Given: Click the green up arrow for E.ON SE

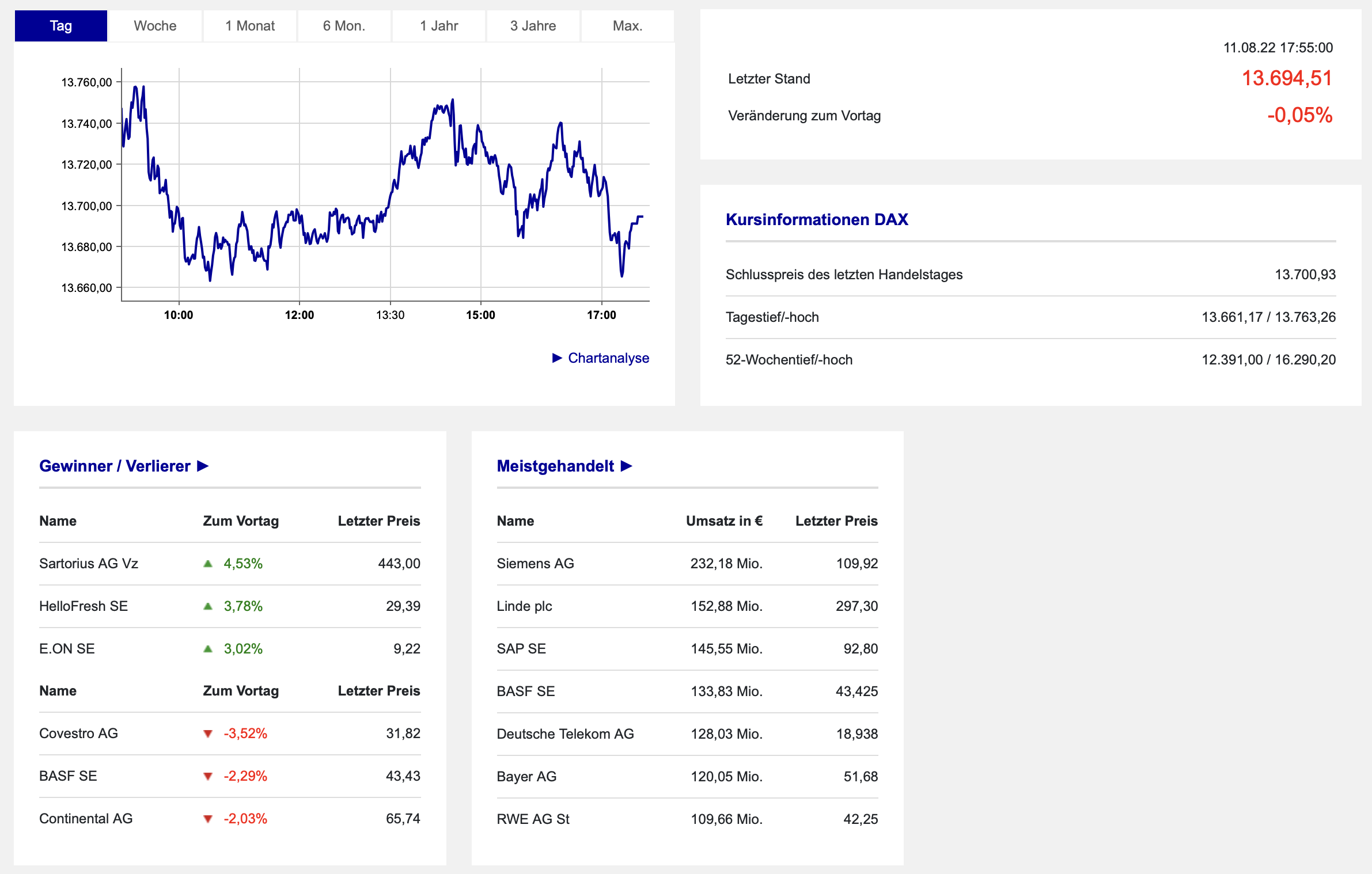Looking at the screenshot, I should pos(208,649).
